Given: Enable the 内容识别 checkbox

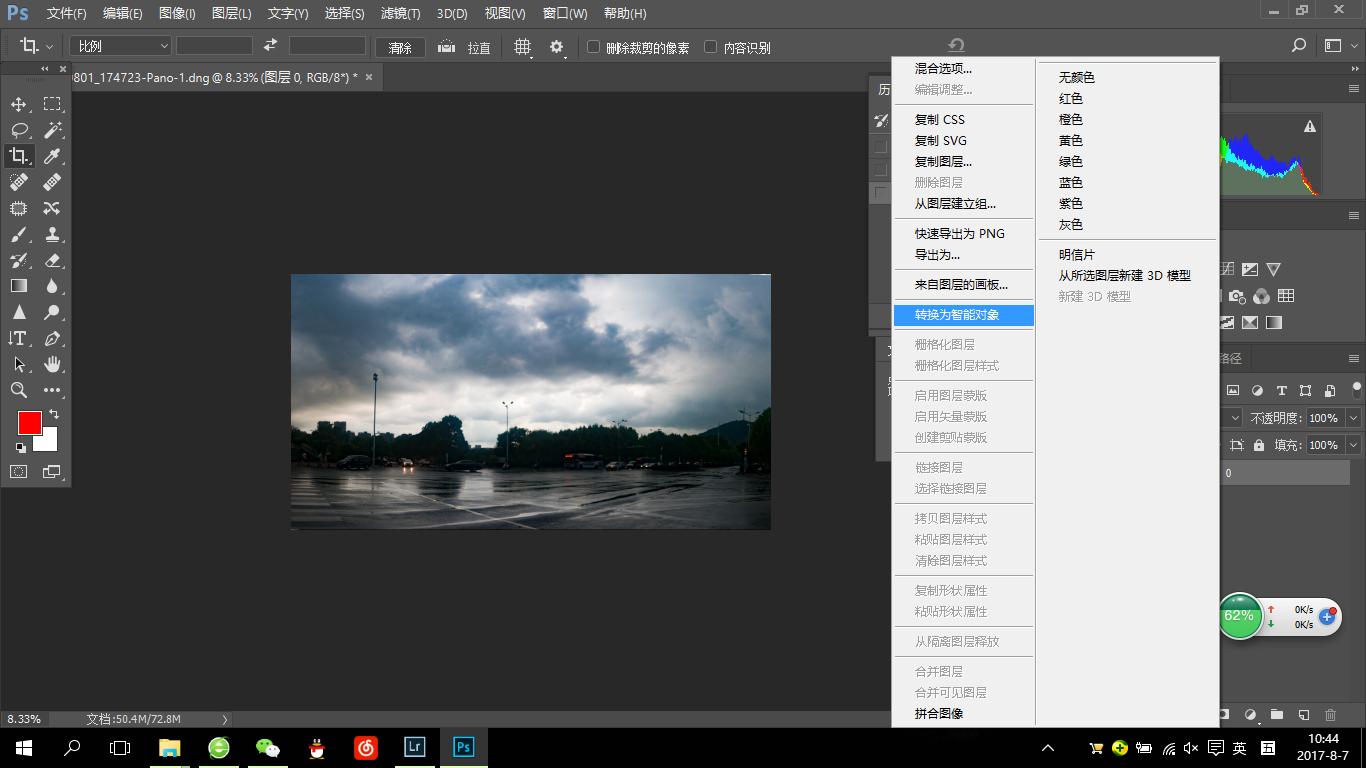Looking at the screenshot, I should point(711,46).
